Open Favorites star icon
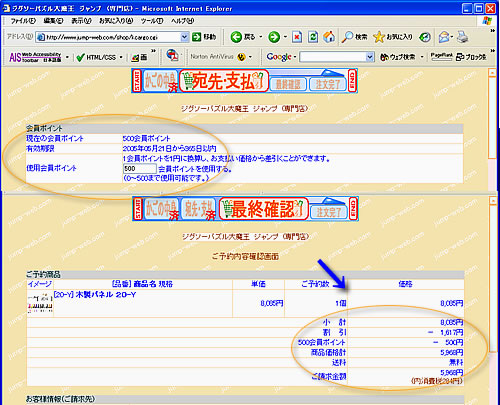This screenshot has width=500, height=405. point(379,37)
